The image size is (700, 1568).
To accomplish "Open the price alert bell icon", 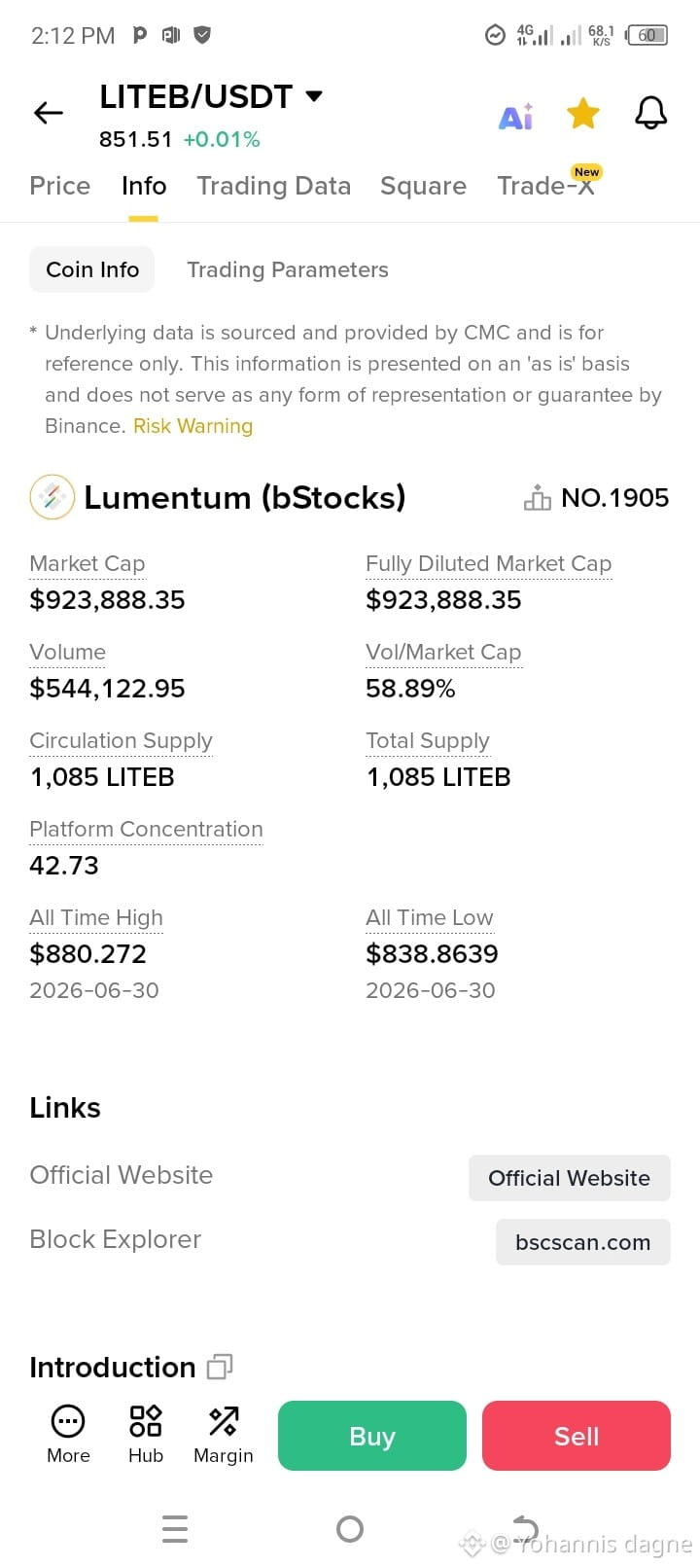I will click(651, 114).
